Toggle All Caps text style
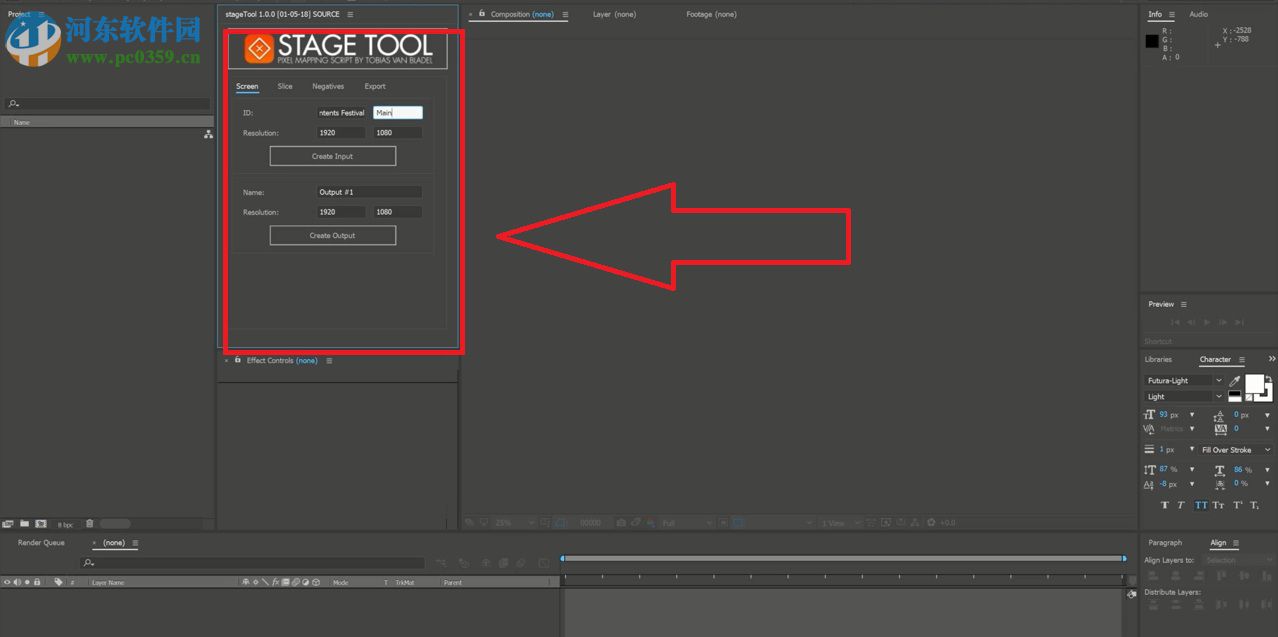The width and height of the screenshot is (1278, 637). point(1201,505)
